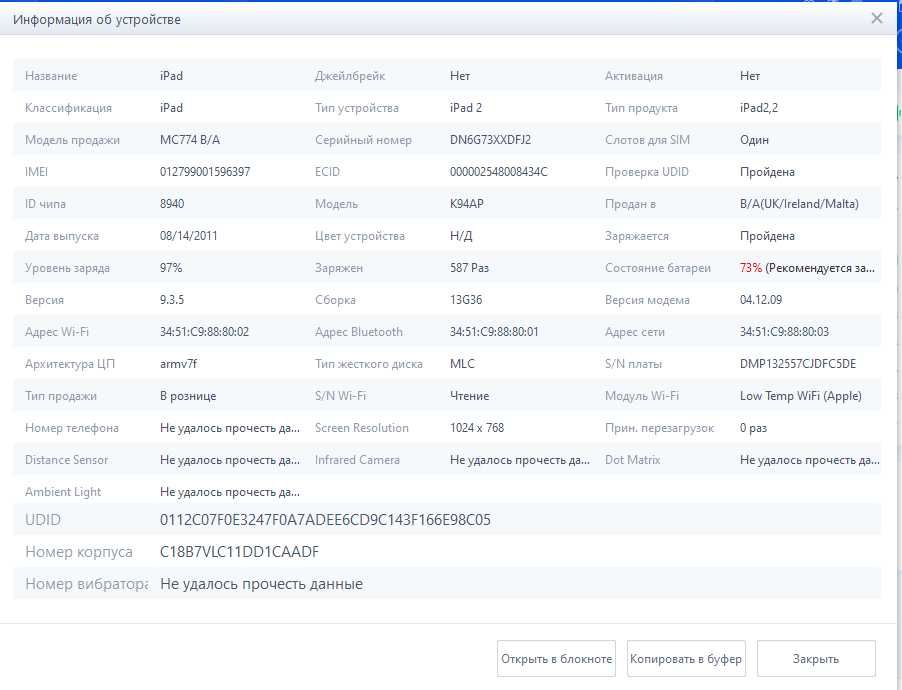Close the device information dialog with X
The width and height of the screenshot is (902, 690).
[876, 18]
